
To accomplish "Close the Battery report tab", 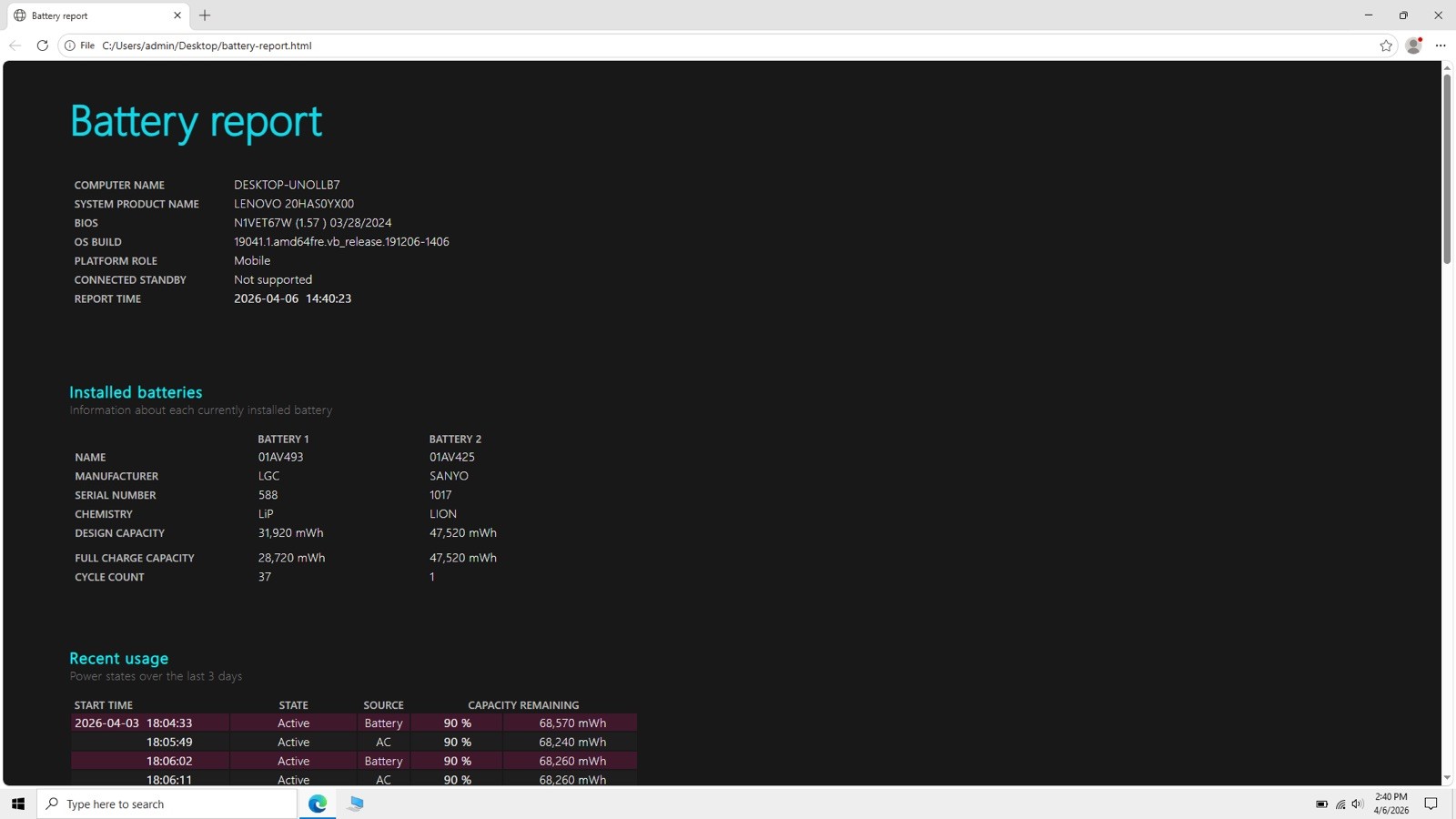I will (x=177, y=15).
